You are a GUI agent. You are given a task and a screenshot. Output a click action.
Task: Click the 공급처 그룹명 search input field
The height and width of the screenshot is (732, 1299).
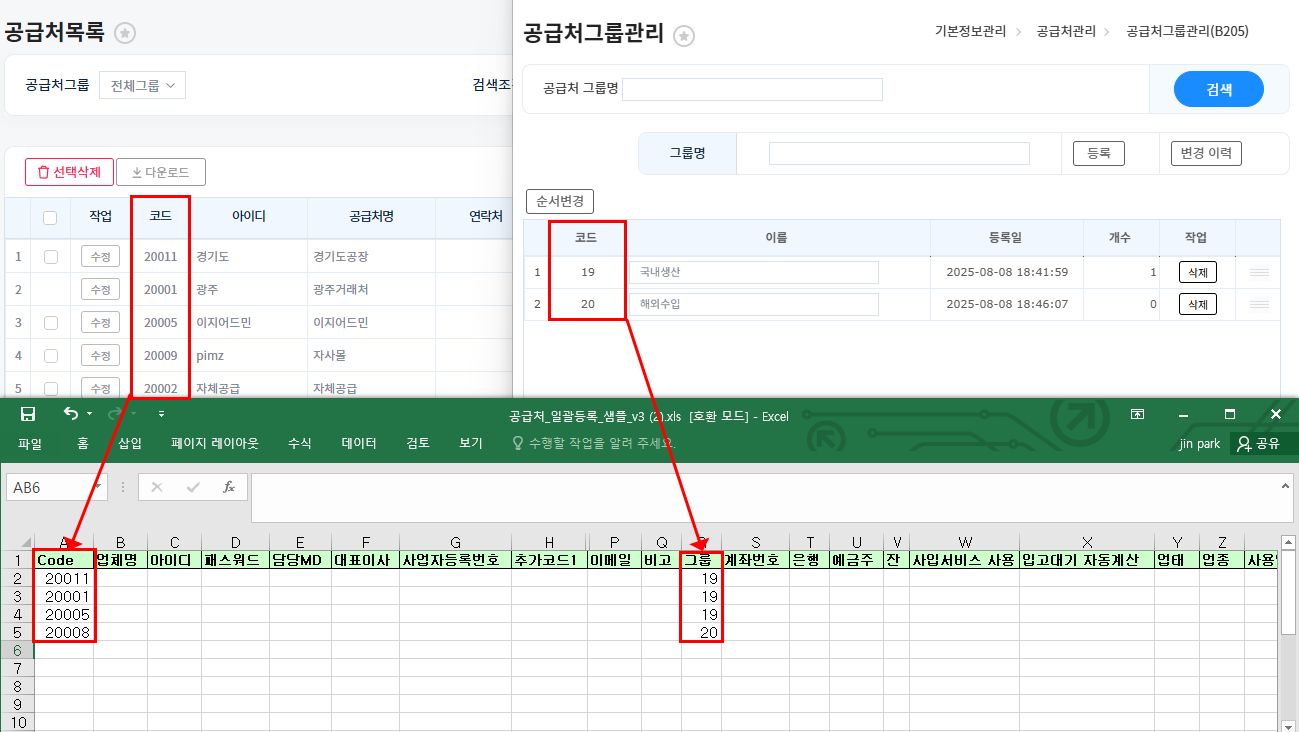[752, 89]
